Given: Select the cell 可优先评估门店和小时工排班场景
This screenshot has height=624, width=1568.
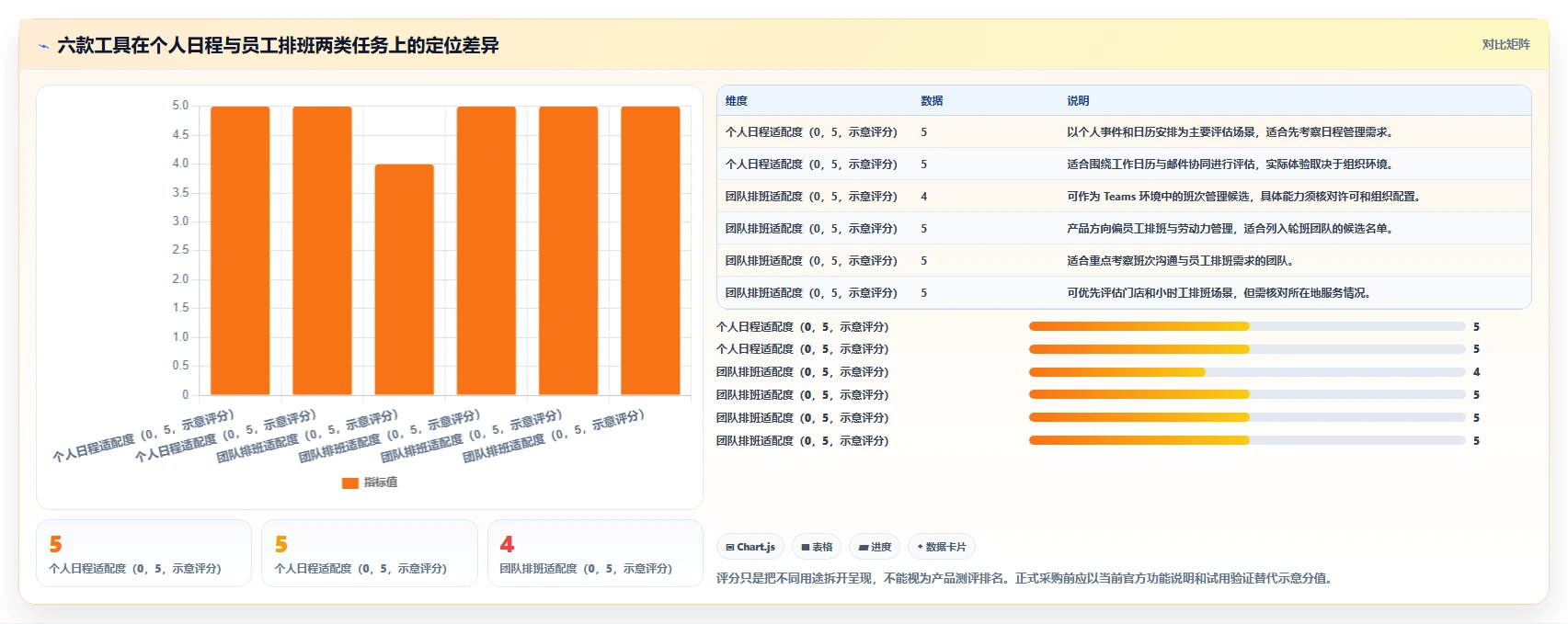Looking at the screenshot, I should 1220,293.
